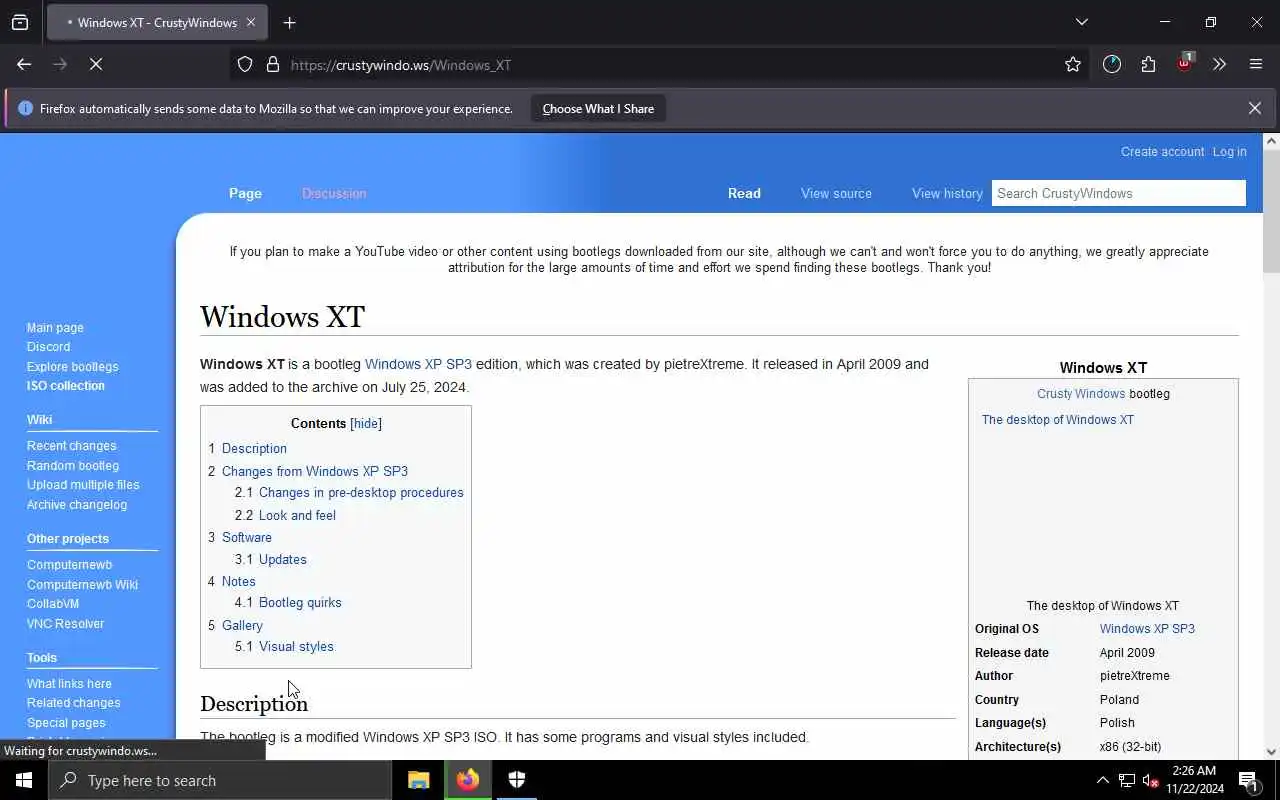Open Windows XP SP3 Original OS link
1280x800 pixels.
coord(1147,629)
